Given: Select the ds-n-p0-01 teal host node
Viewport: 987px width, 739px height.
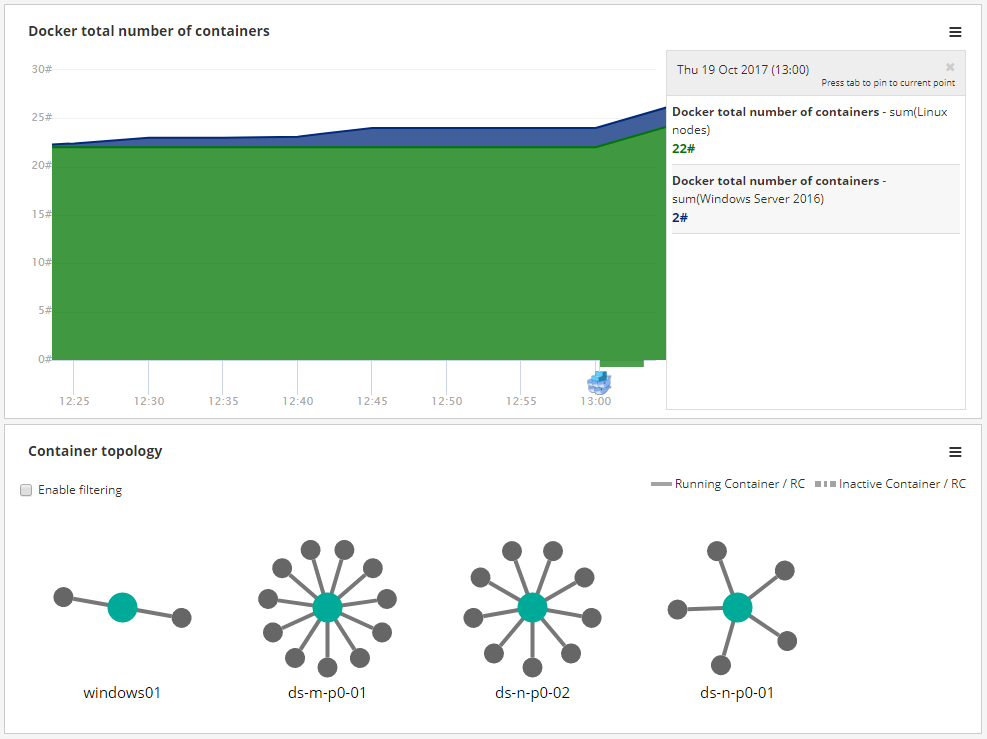Looking at the screenshot, I should click(737, 607).
